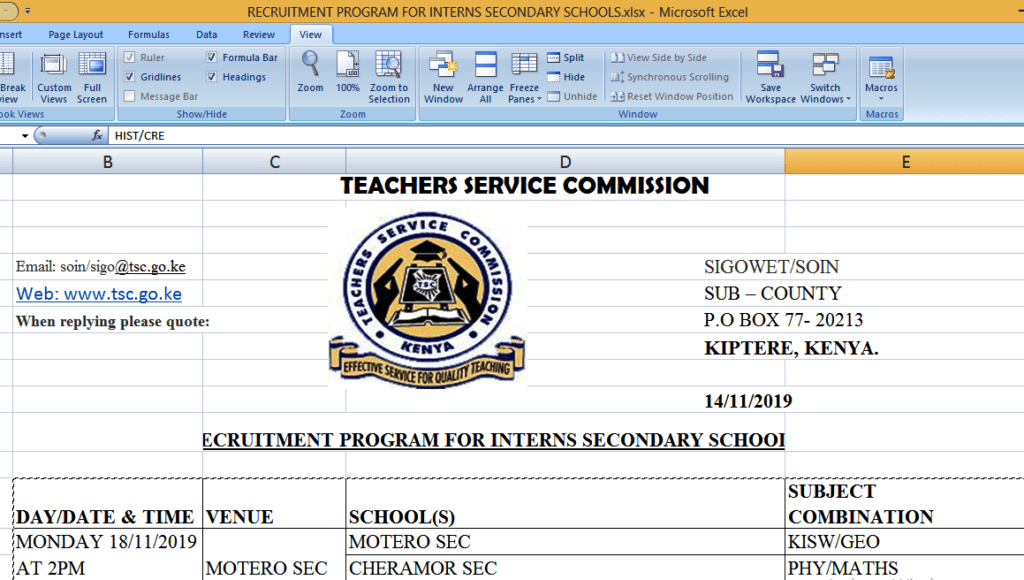The width and height of the screenshot is (1024, 580).
Task: Click the insert function fx icon
Action: (97, 135)
